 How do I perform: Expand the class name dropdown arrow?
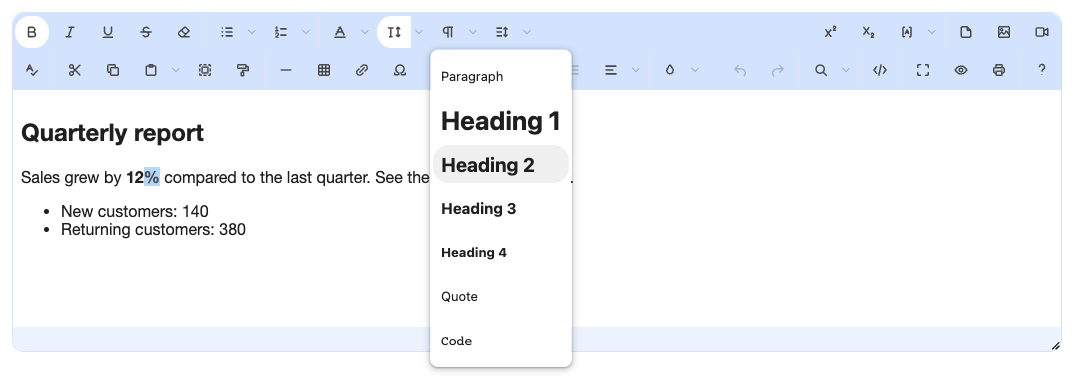[x=932, y=32]
